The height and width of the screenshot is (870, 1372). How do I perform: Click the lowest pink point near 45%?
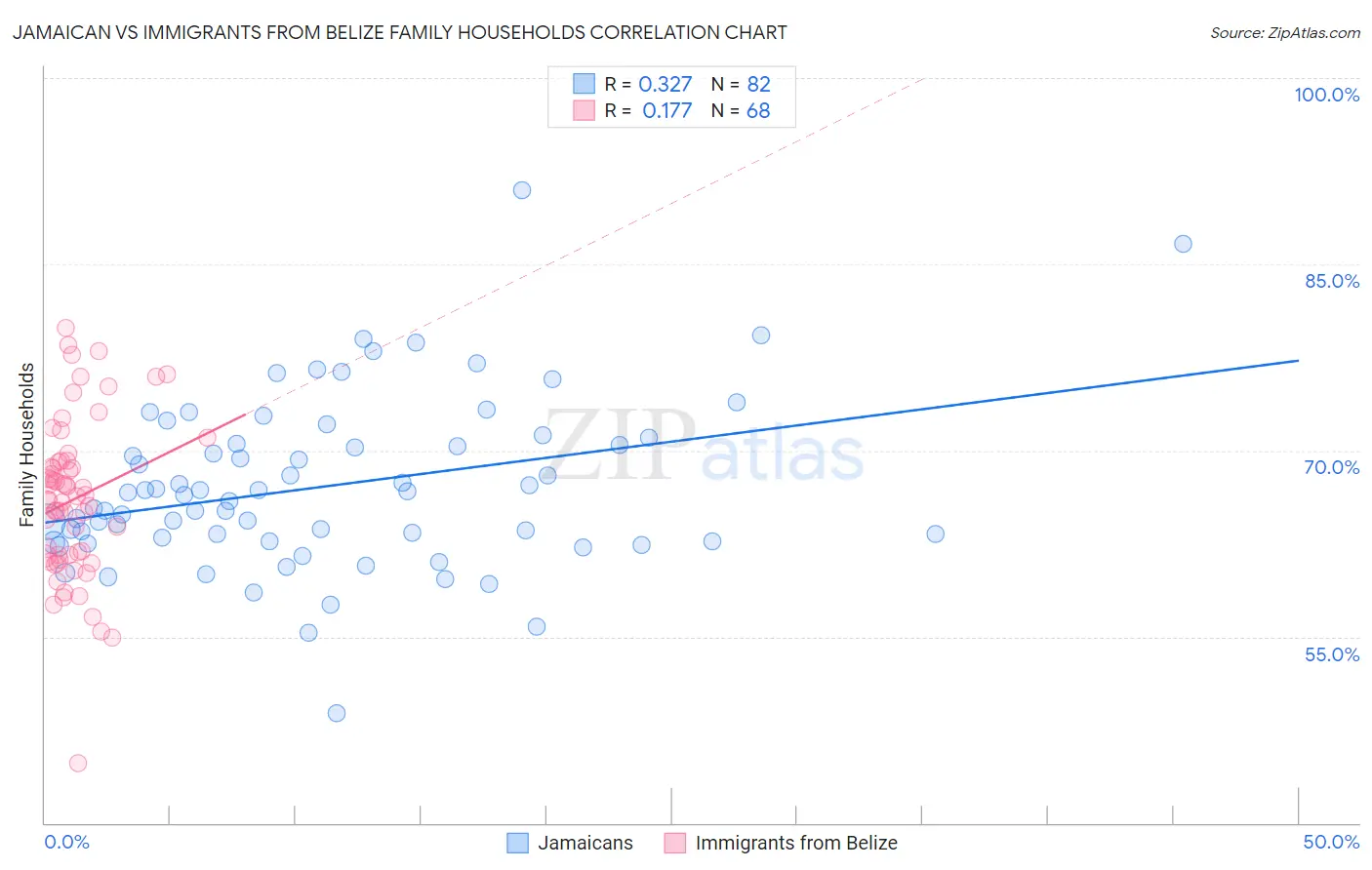point(78,763)
